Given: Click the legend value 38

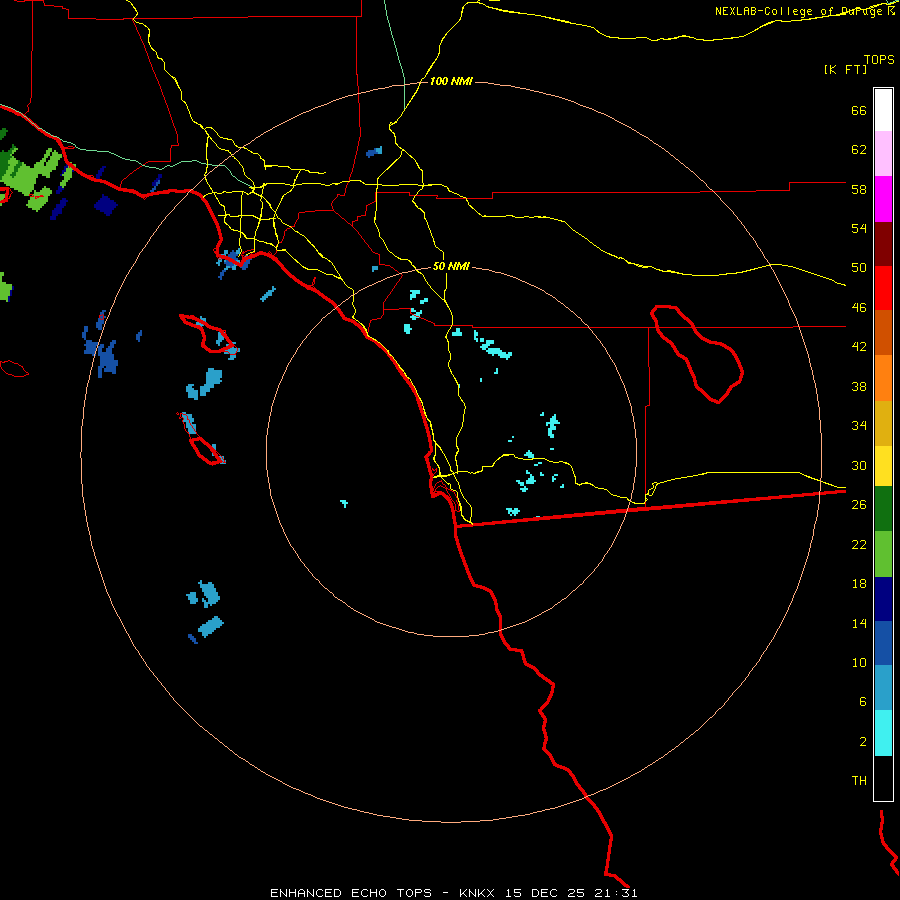Looking at the screenshot, I should pos(859,386).
